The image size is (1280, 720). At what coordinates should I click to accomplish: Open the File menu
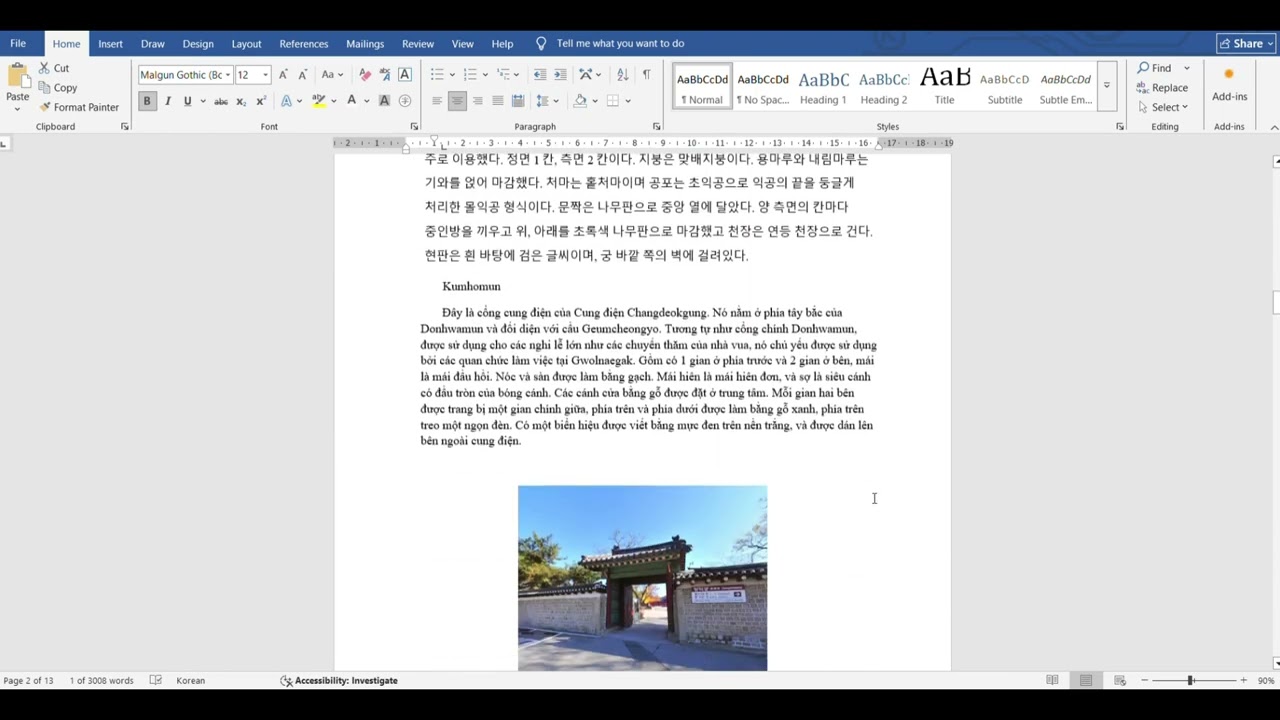tap(18, 43)
